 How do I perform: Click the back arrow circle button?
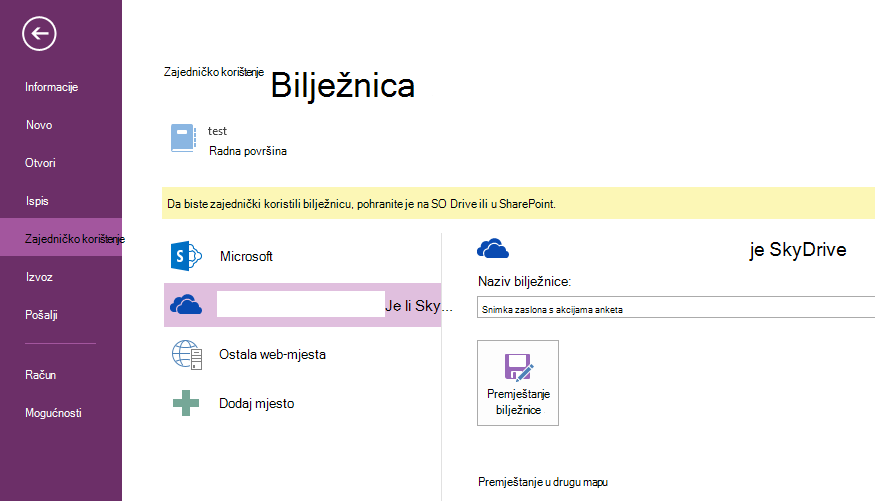[x=39, y=33]
